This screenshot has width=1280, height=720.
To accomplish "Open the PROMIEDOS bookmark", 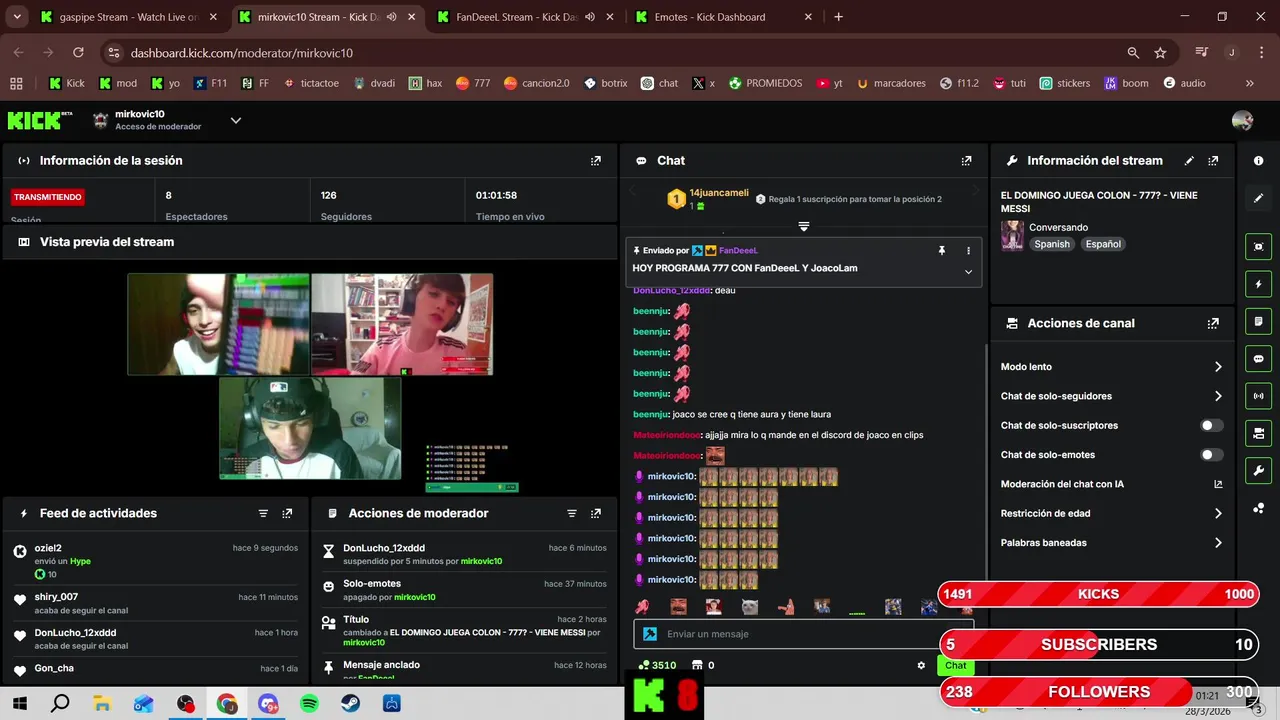I will 765,84.
